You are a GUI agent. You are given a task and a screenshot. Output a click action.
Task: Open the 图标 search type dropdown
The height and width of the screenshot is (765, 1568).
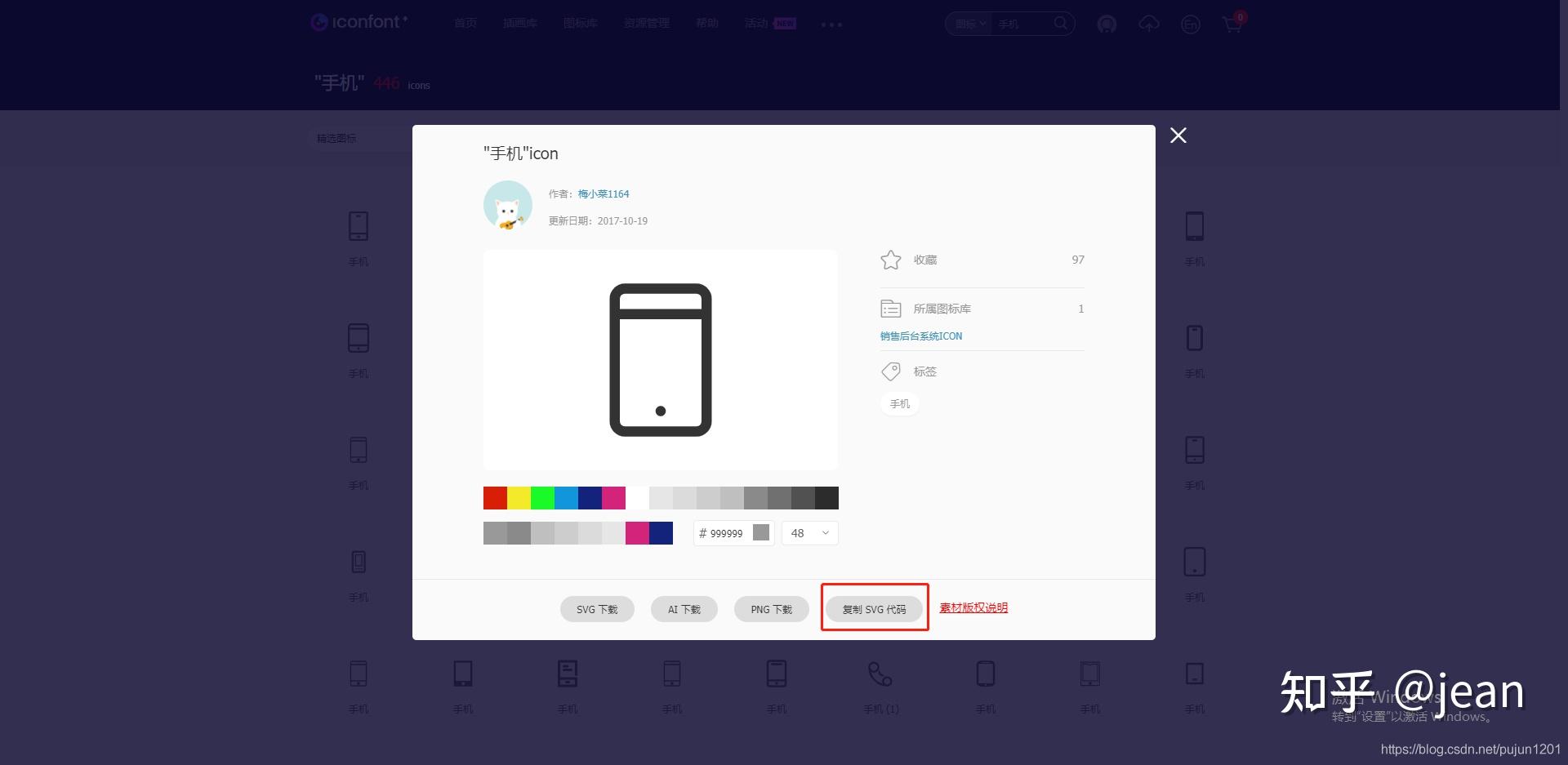[970, 24]
